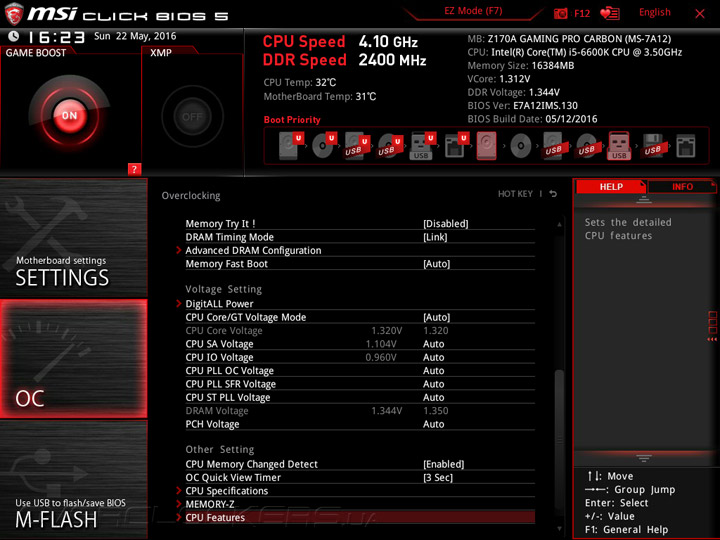This screenshot has height=540, width=720.
Task: Click the clock icon beside the time
Action: click(14, 36)
